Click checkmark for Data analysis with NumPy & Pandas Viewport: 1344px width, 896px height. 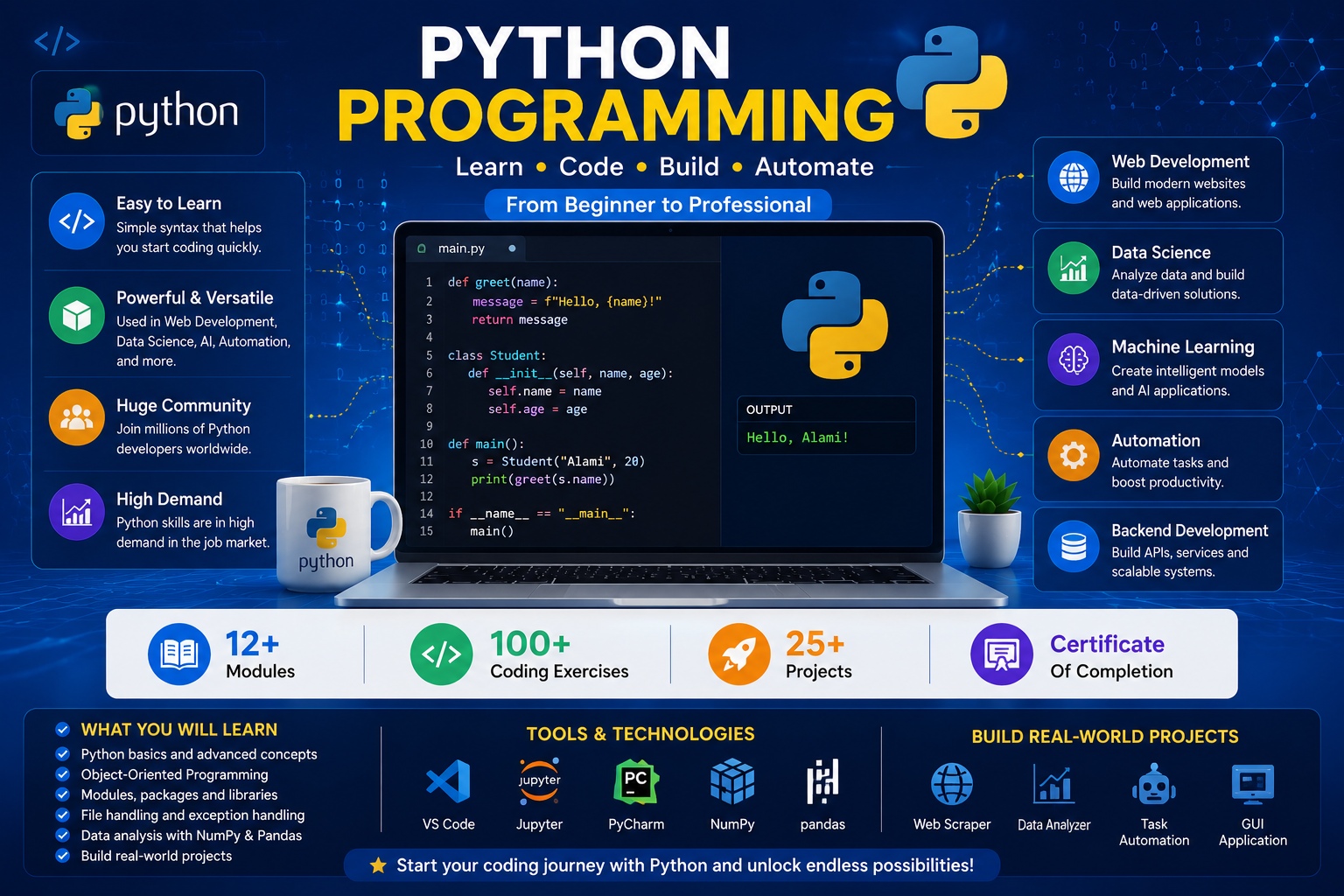[62, 835]
